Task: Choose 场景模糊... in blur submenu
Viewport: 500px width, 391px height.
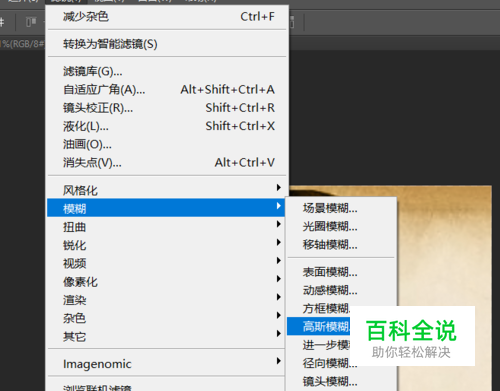Action: [341, 208]
